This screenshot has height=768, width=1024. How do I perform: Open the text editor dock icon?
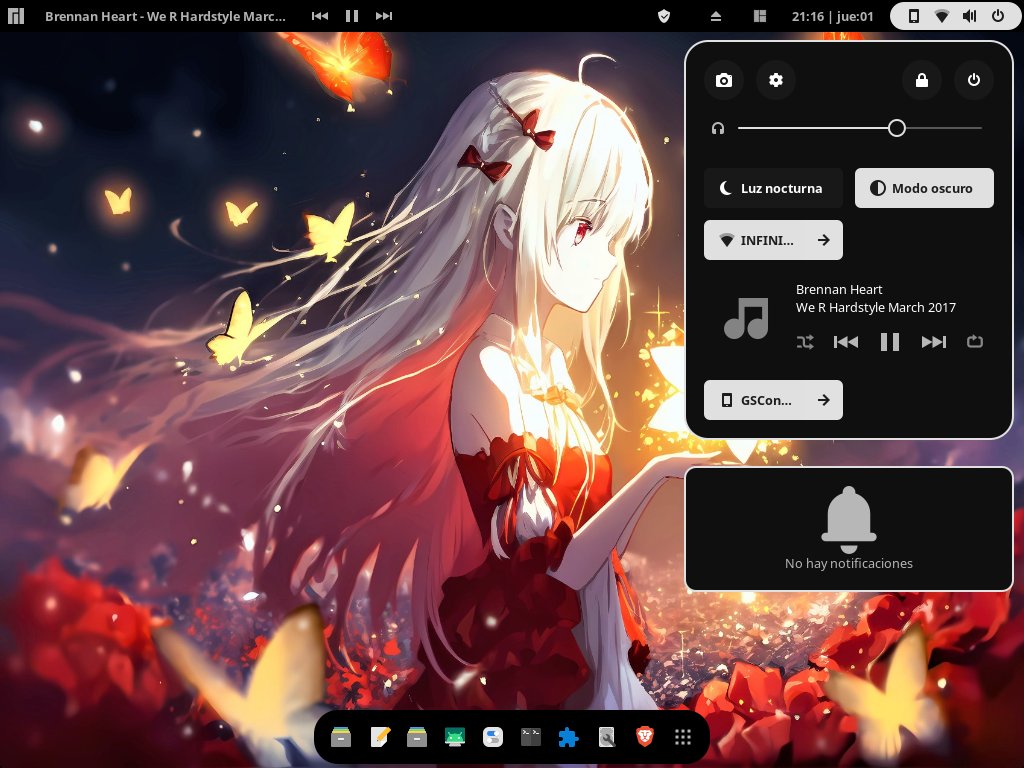click(379, 737)
